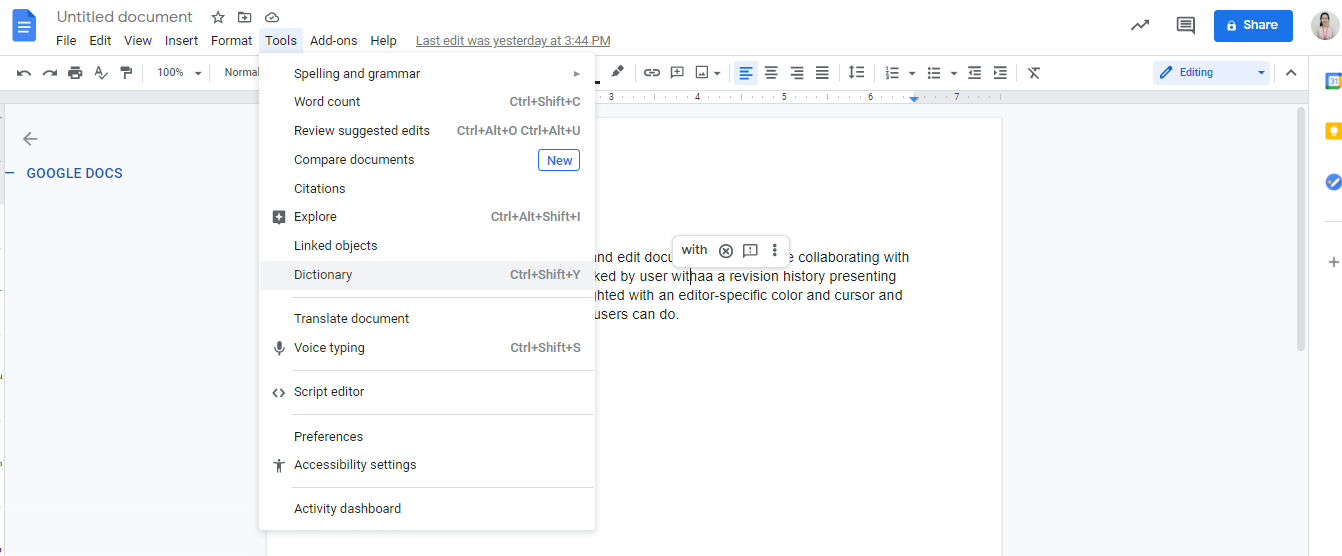Set Justify alignment

822,73
